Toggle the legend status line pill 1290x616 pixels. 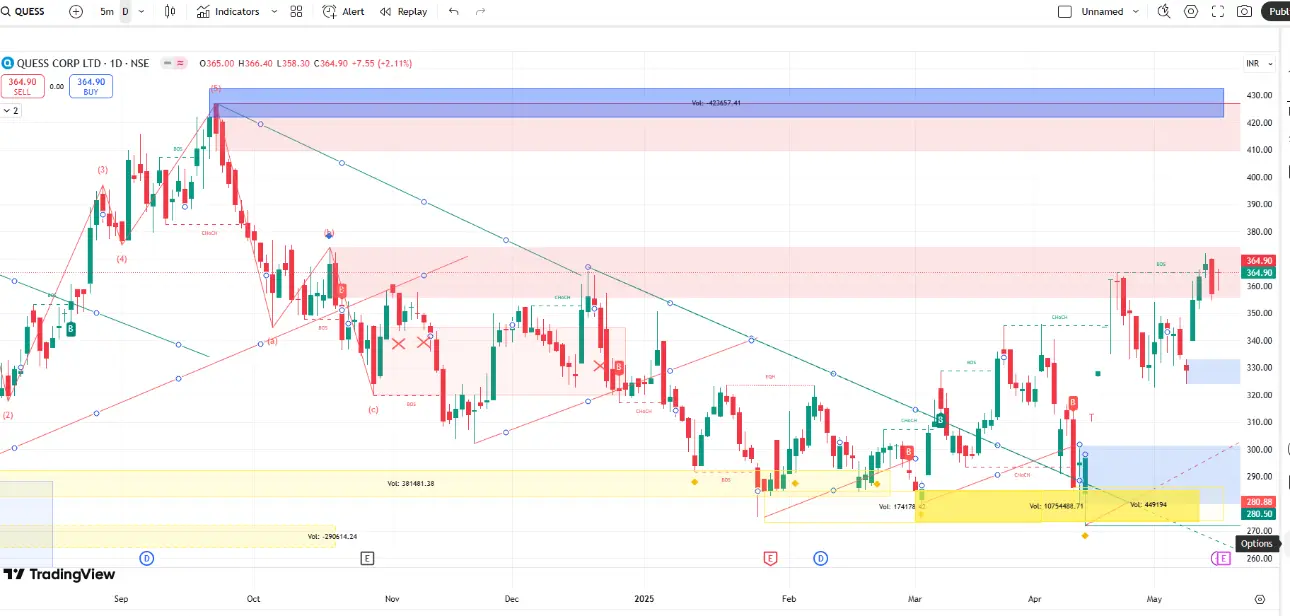click(176, 63)
